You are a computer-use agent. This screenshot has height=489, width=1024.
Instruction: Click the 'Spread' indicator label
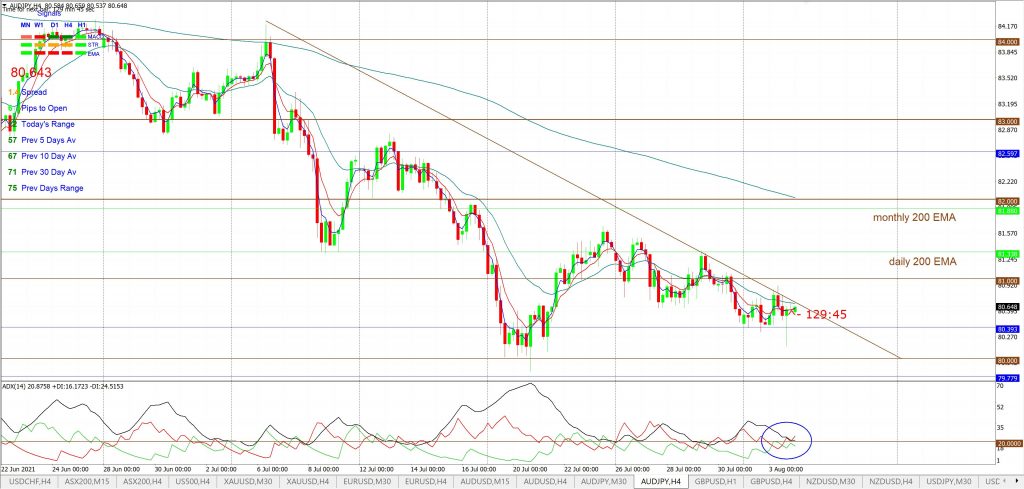click(x=34, y=92)
